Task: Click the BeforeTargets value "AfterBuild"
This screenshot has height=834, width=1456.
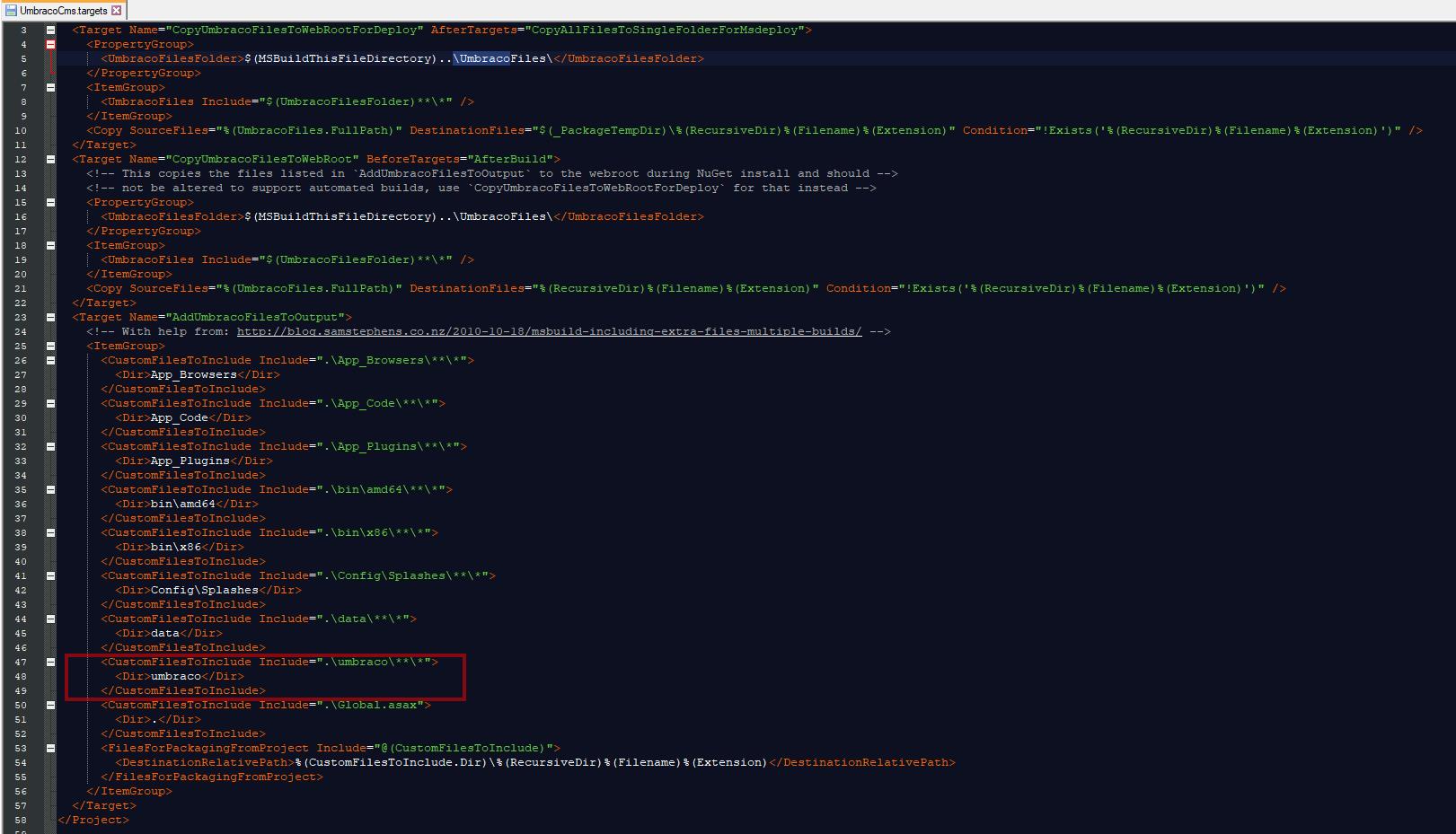Action: click(x=509, y=159)
